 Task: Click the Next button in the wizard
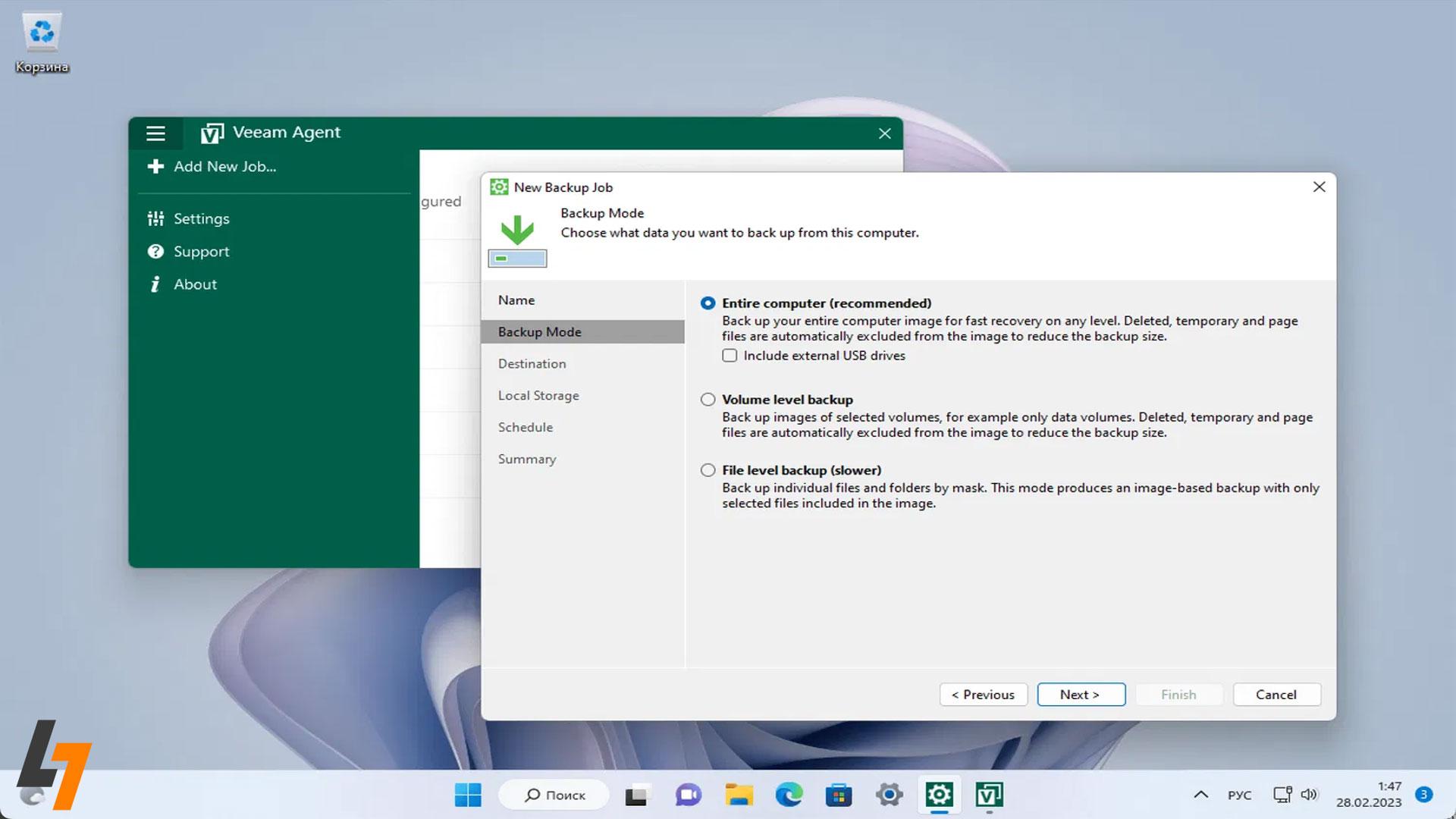coord(1081,694)
